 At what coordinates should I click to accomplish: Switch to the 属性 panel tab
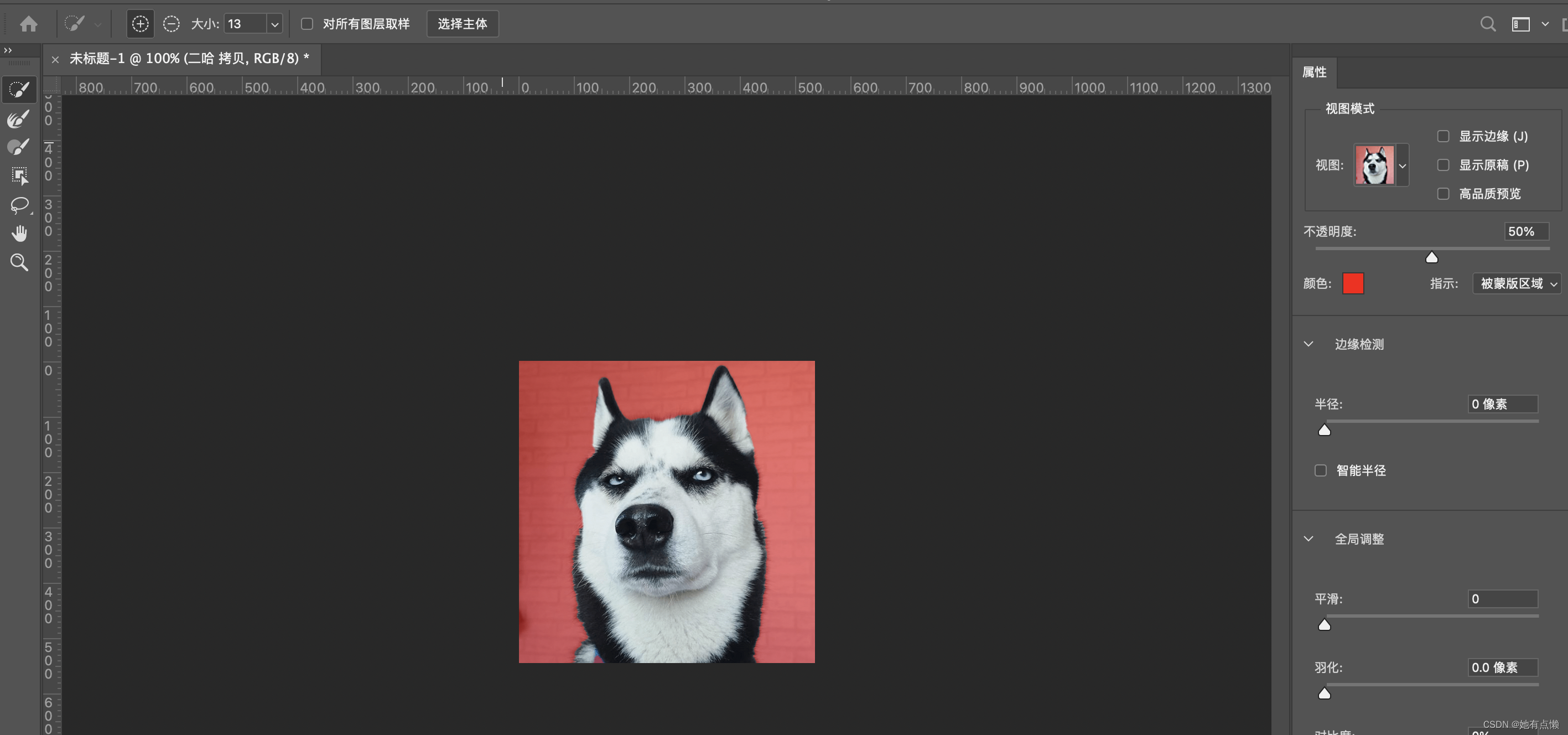tap(1313, 73)
